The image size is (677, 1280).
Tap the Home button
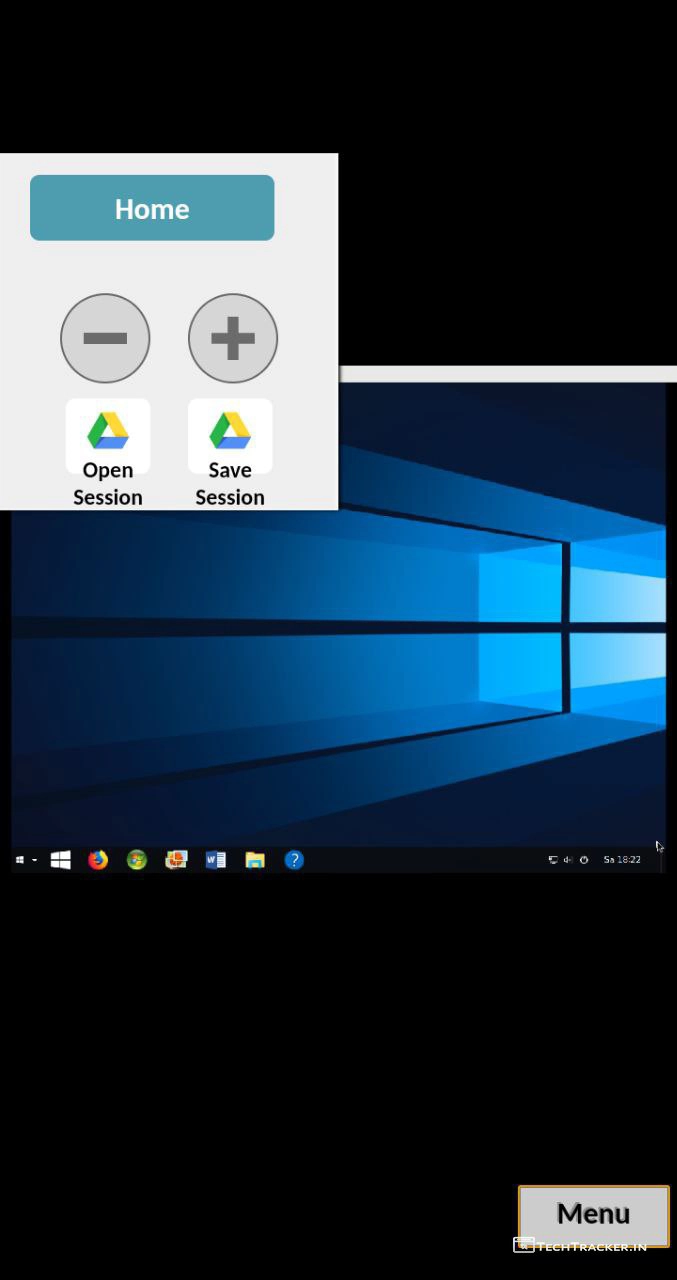[x=152, y=208]
